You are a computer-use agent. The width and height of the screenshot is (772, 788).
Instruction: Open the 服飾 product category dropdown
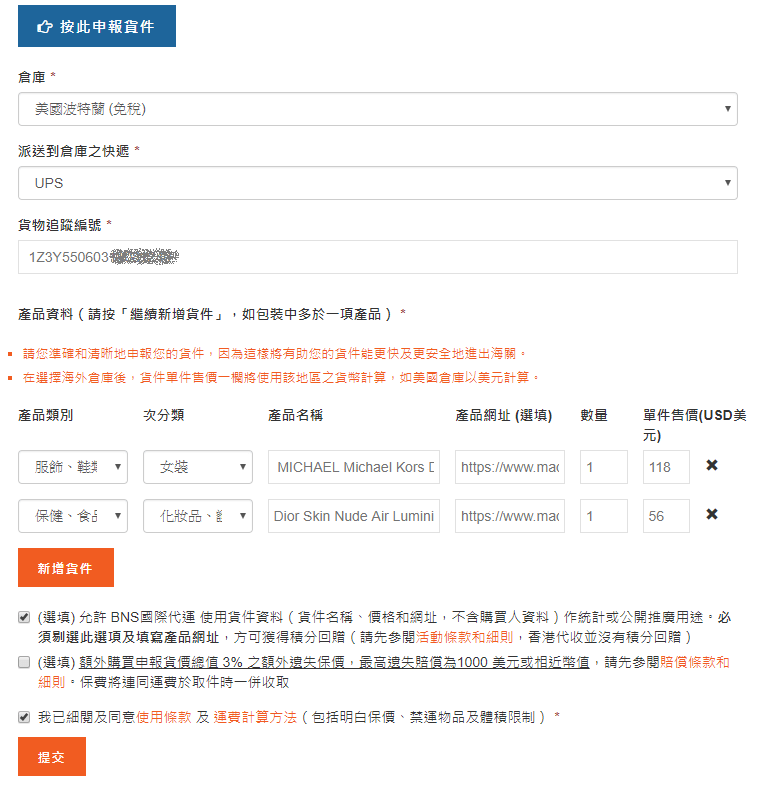(73, 467)
